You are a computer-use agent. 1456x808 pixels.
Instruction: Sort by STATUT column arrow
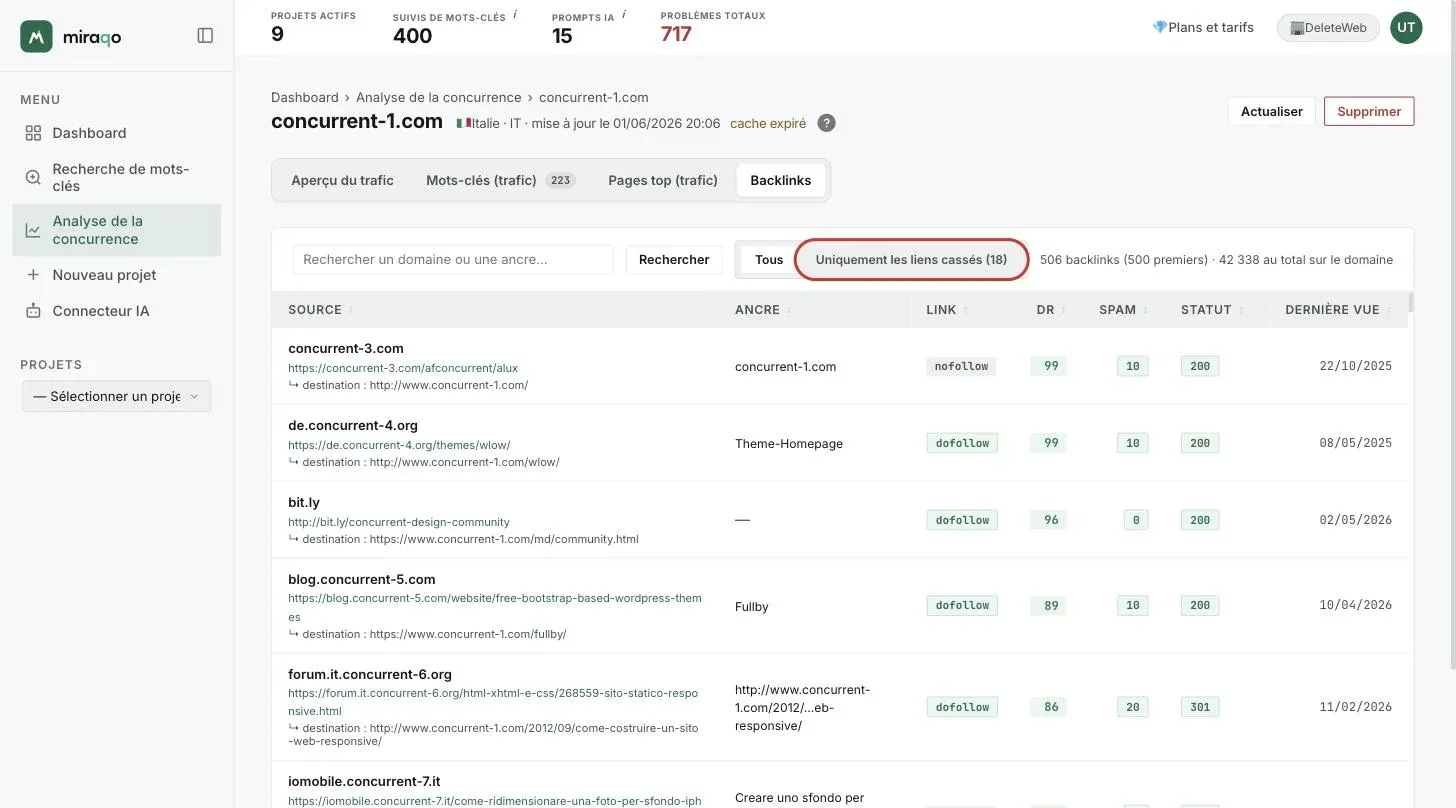pyautogui.click(x=1241, y=310)
